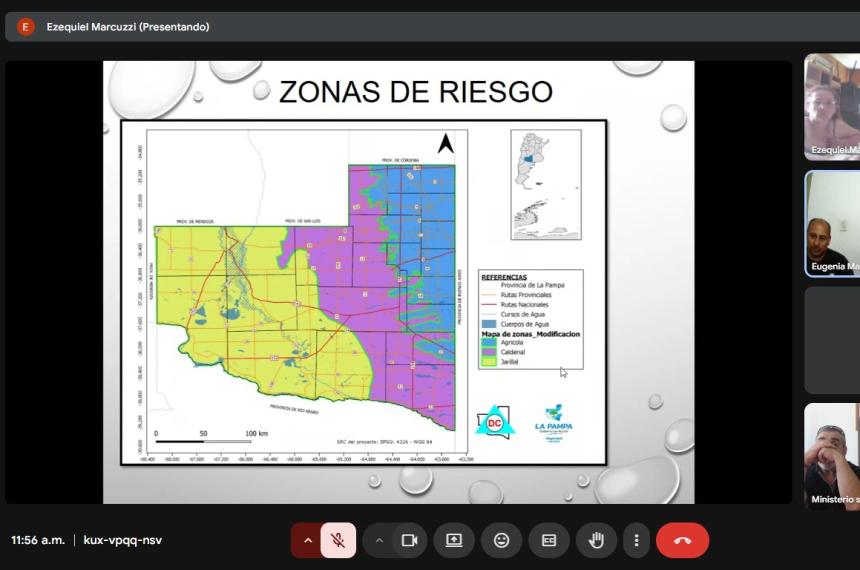Screen dimensions: 860x570
Task: Open the three-dot more options menu
Action: point(636,540)
